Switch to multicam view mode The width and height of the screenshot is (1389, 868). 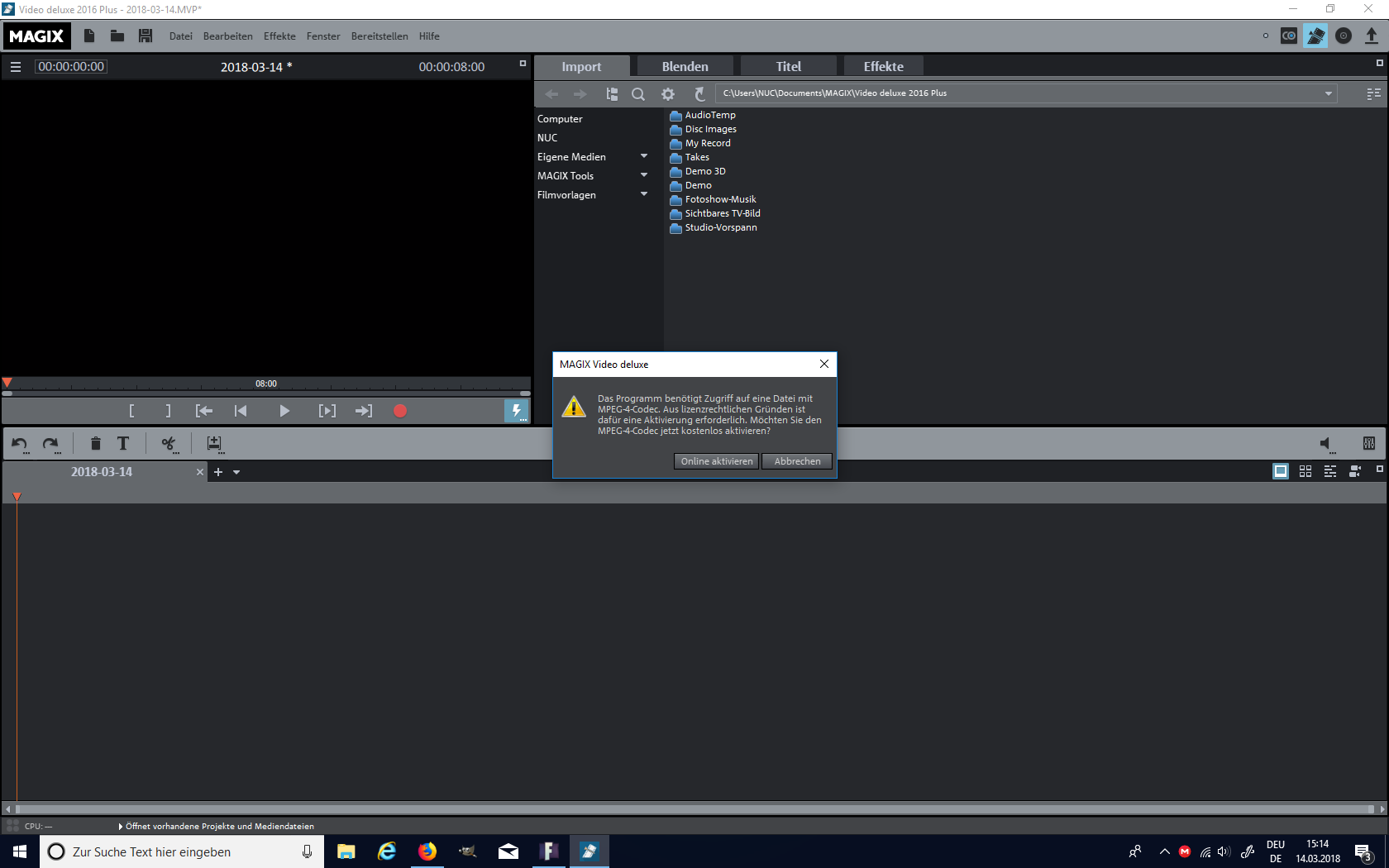[x=1355, y=471]
